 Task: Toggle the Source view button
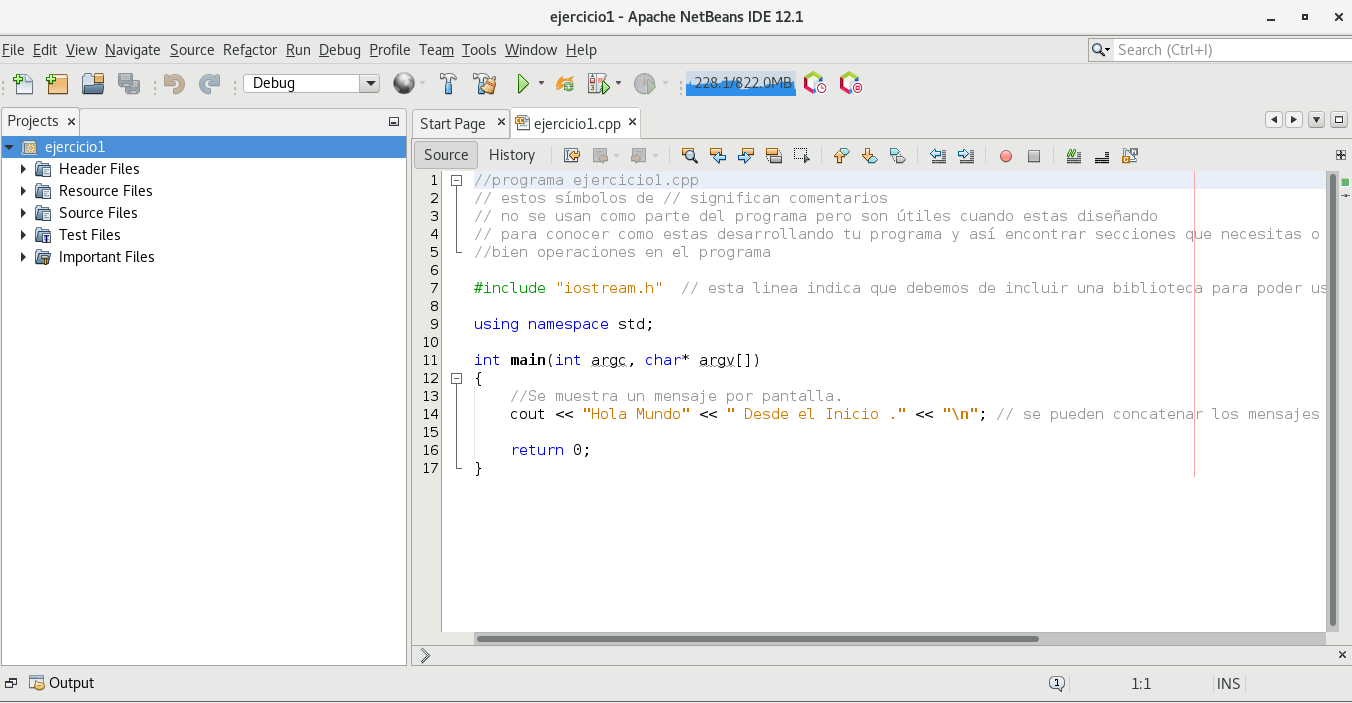446,155
